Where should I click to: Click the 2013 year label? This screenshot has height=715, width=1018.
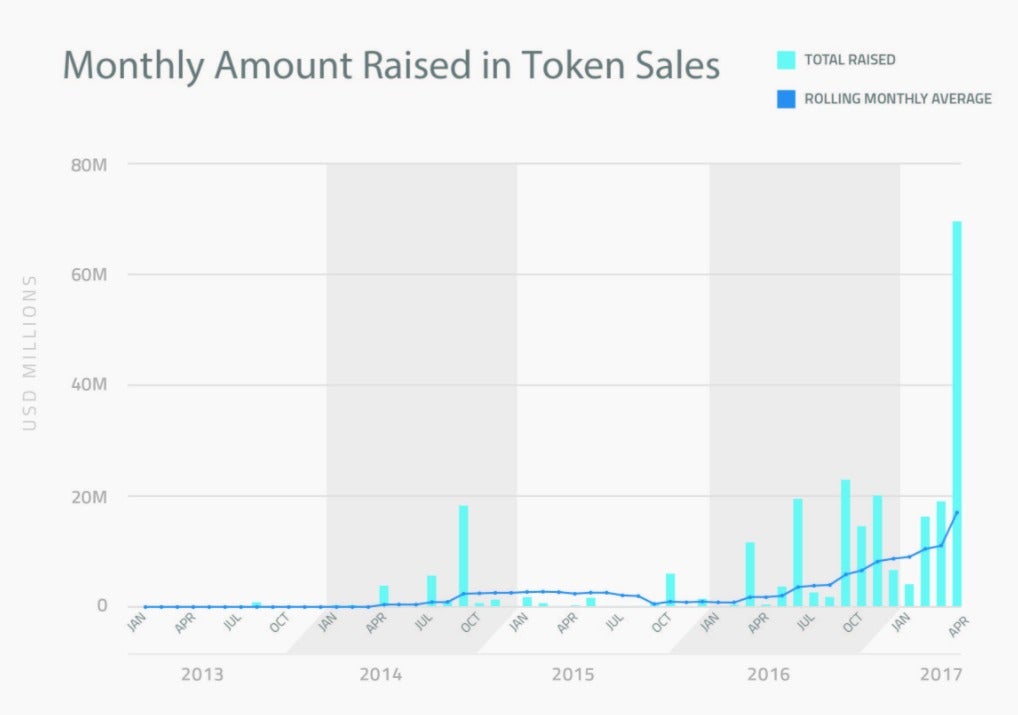pos(202,674)
